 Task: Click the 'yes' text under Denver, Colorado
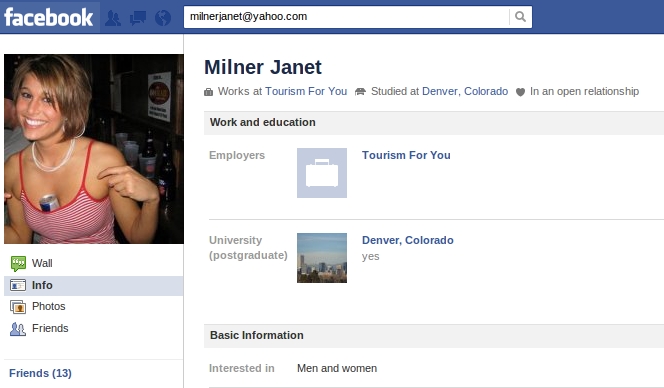click(371, 257)
